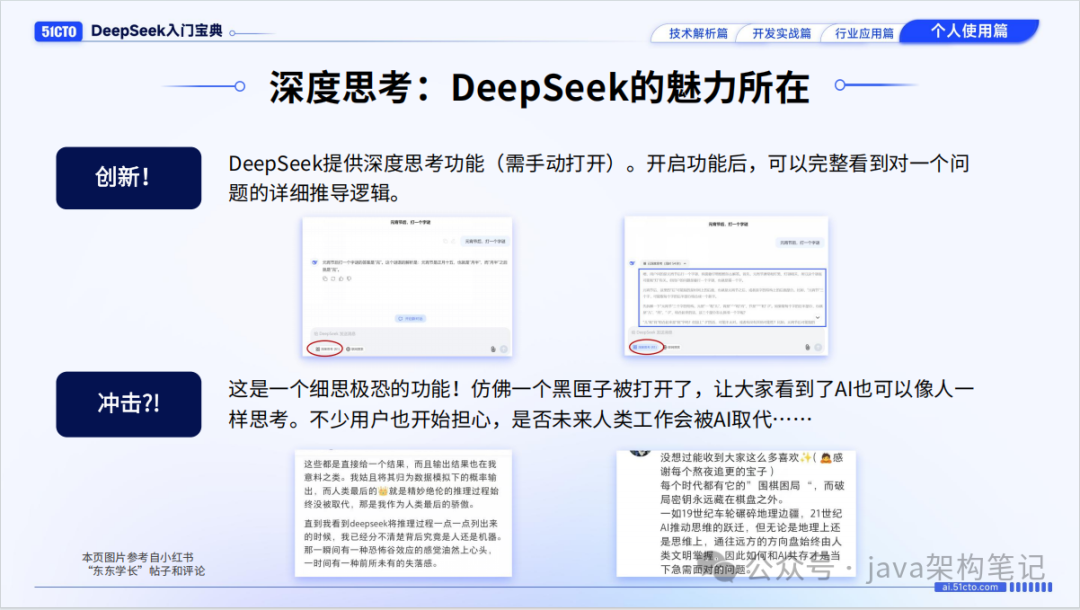Click paperclip attach icon in left DeepSeek screenshot
Viewport: 1080px width, 610px height.
(493, 349)
